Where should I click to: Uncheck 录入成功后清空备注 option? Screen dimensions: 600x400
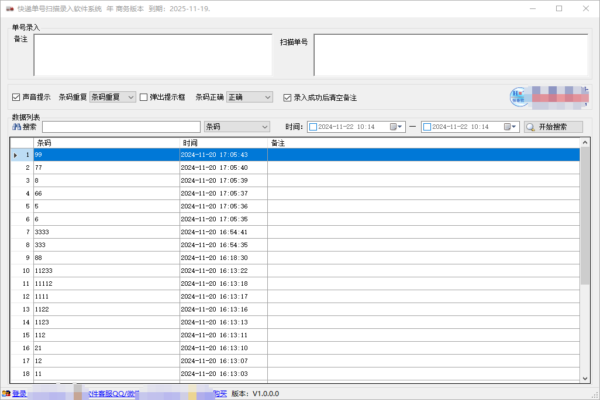point(286,97)
